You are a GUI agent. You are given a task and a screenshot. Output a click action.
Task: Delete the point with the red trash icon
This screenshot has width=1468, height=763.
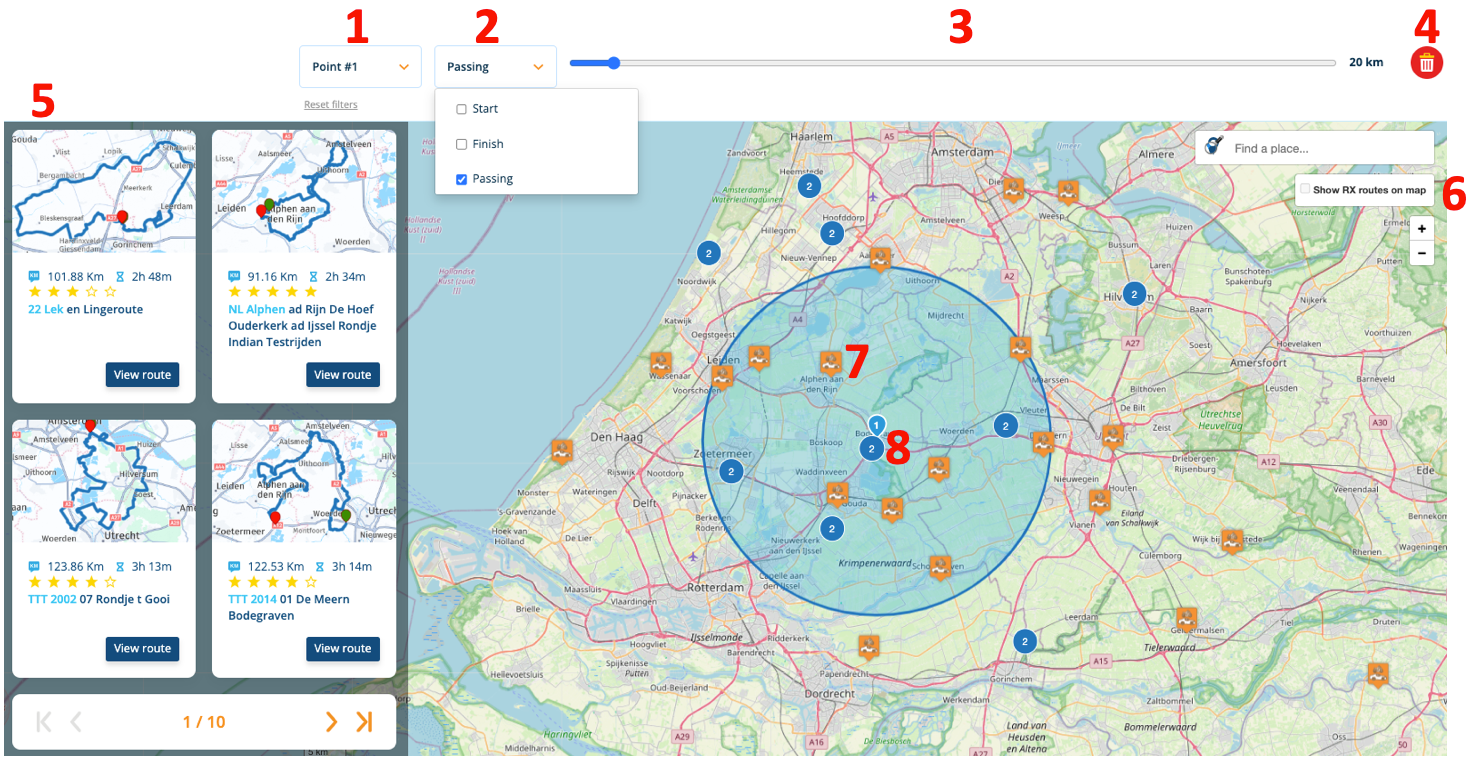point(1427,63)
